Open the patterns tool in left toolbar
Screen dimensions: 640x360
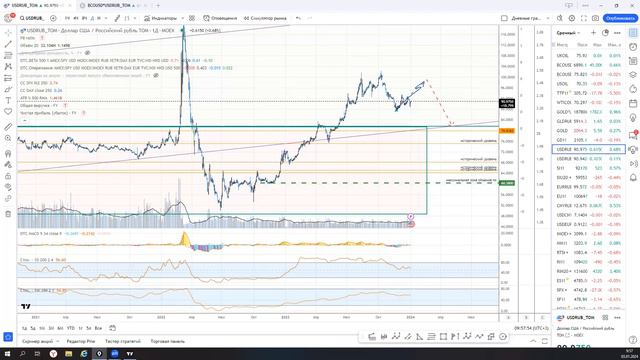pyautogui.click(x=8, y=67)
